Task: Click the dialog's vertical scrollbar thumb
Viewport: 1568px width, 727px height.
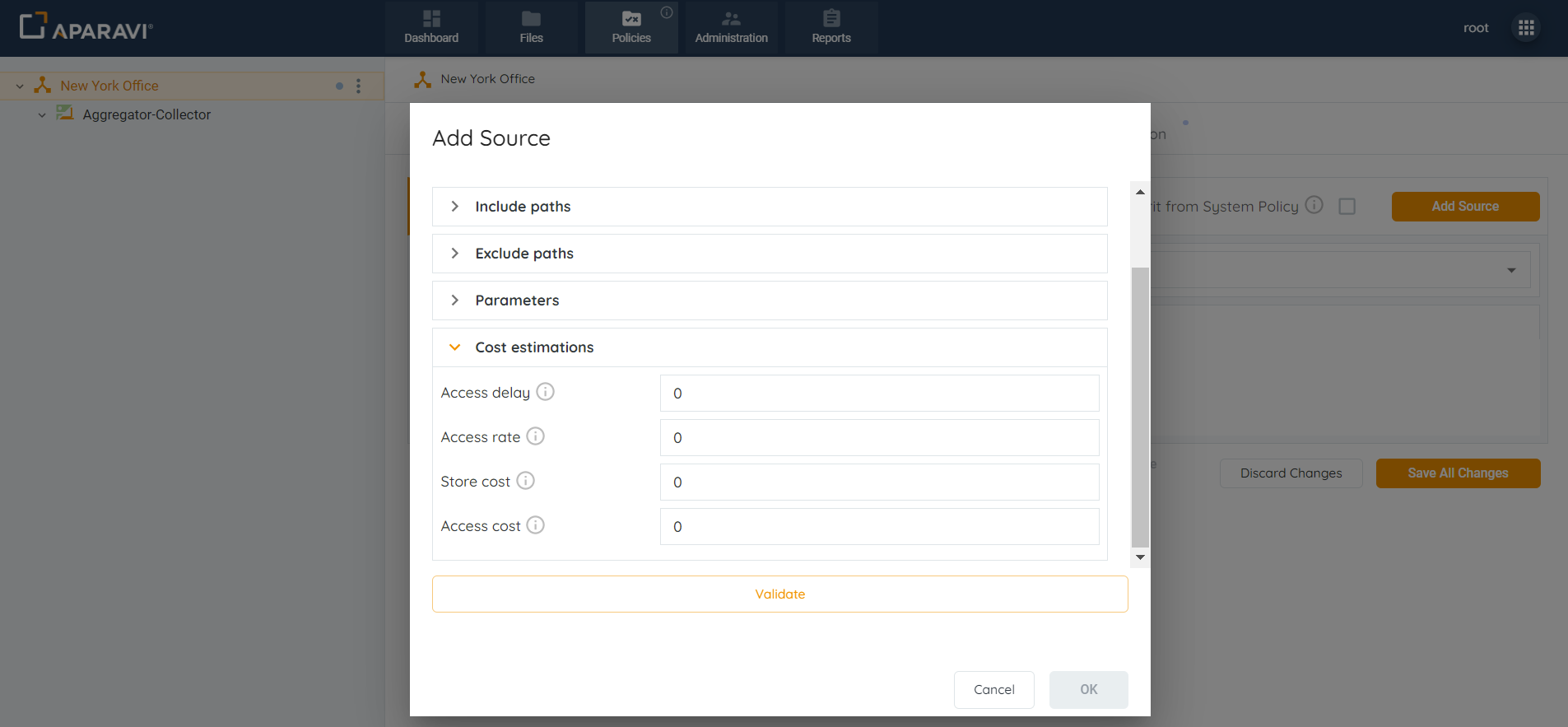Action: 1140,407
